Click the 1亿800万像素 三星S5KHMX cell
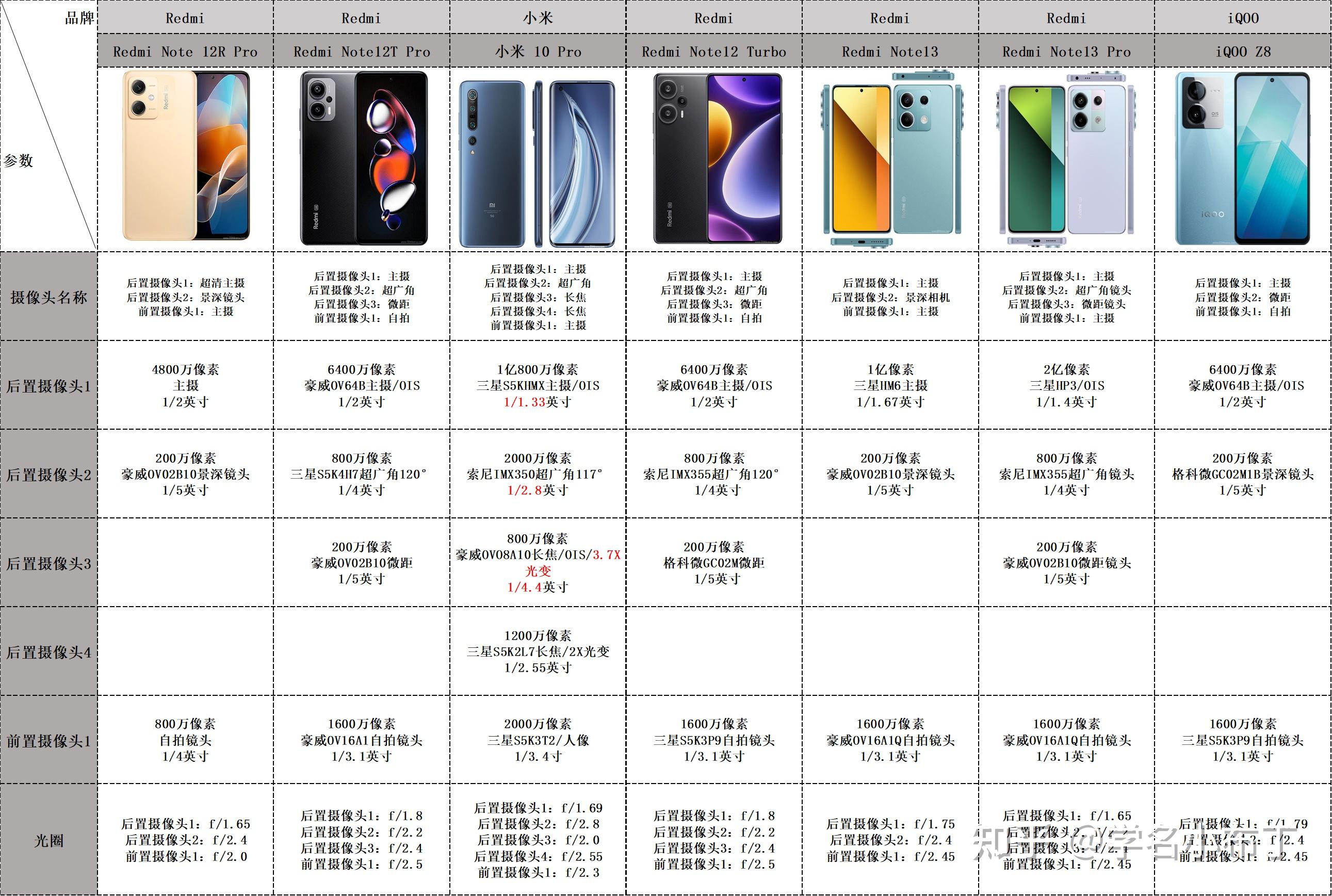The image size is (1332, 896). (538, 386)
